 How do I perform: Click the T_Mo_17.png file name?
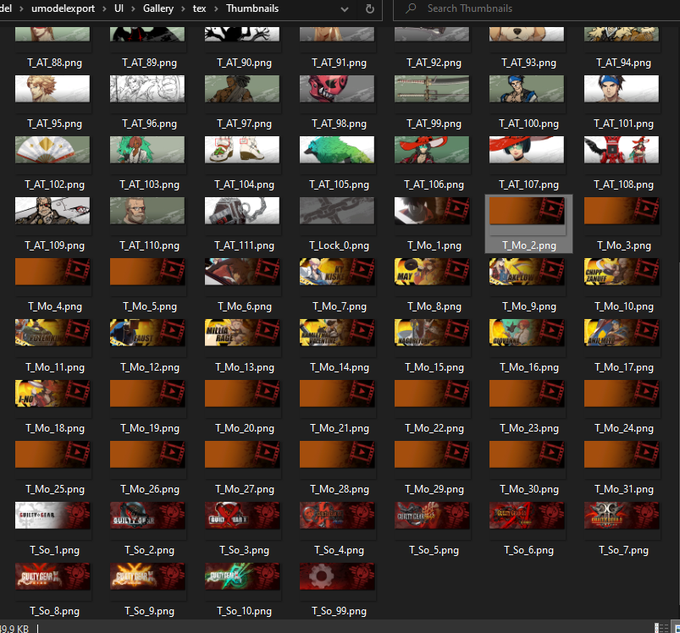(x=624, y=368)
